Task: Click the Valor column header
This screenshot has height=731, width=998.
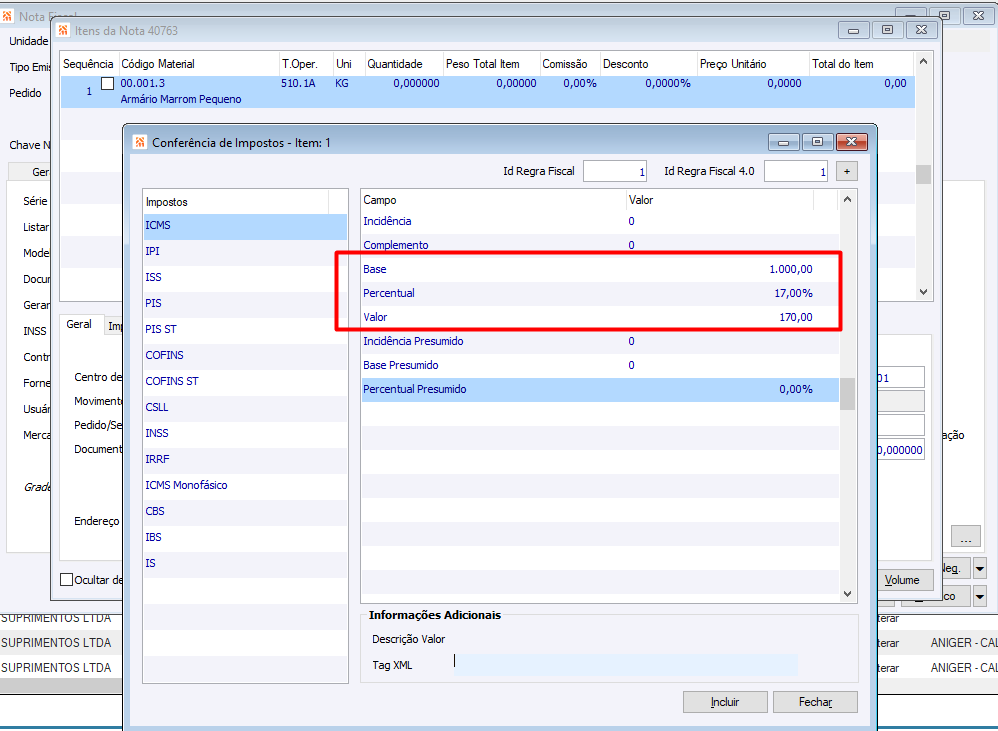Action: coord(719,200)
